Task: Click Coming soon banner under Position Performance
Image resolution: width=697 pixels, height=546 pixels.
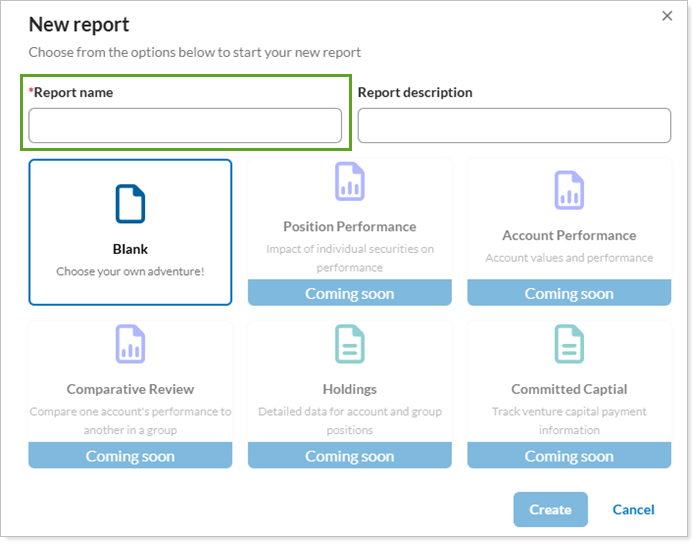Action: [x=350, y=293]
